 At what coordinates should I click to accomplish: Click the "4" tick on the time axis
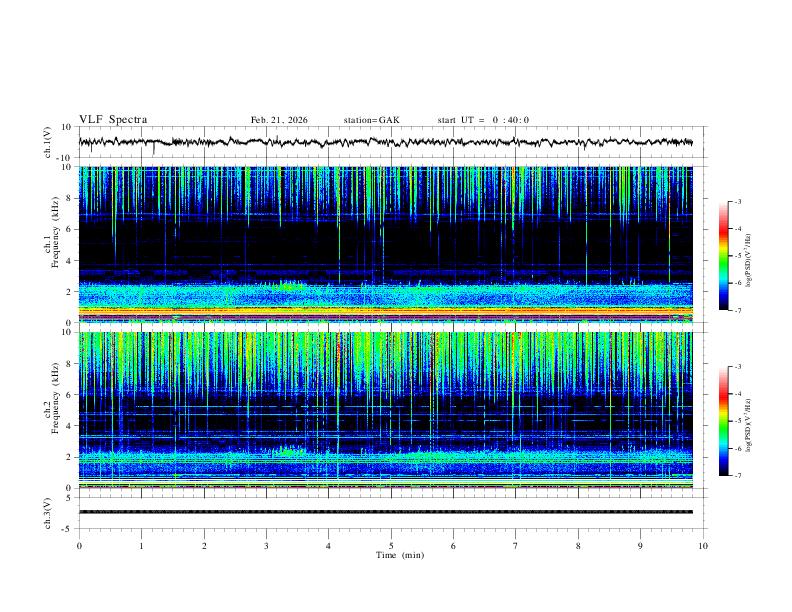click(328, 546)
